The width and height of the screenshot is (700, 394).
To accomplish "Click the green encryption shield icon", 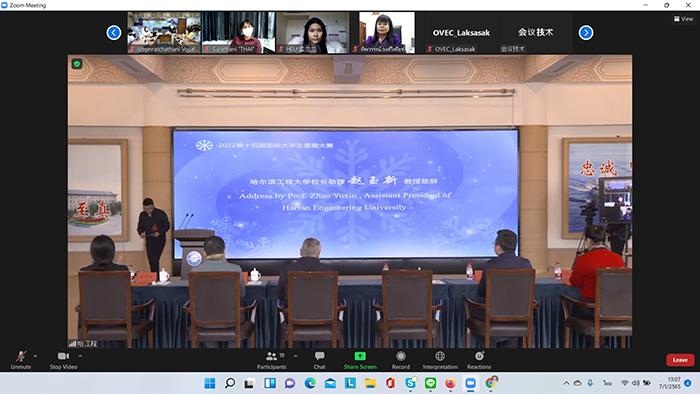I will click(x=77, y=64).
